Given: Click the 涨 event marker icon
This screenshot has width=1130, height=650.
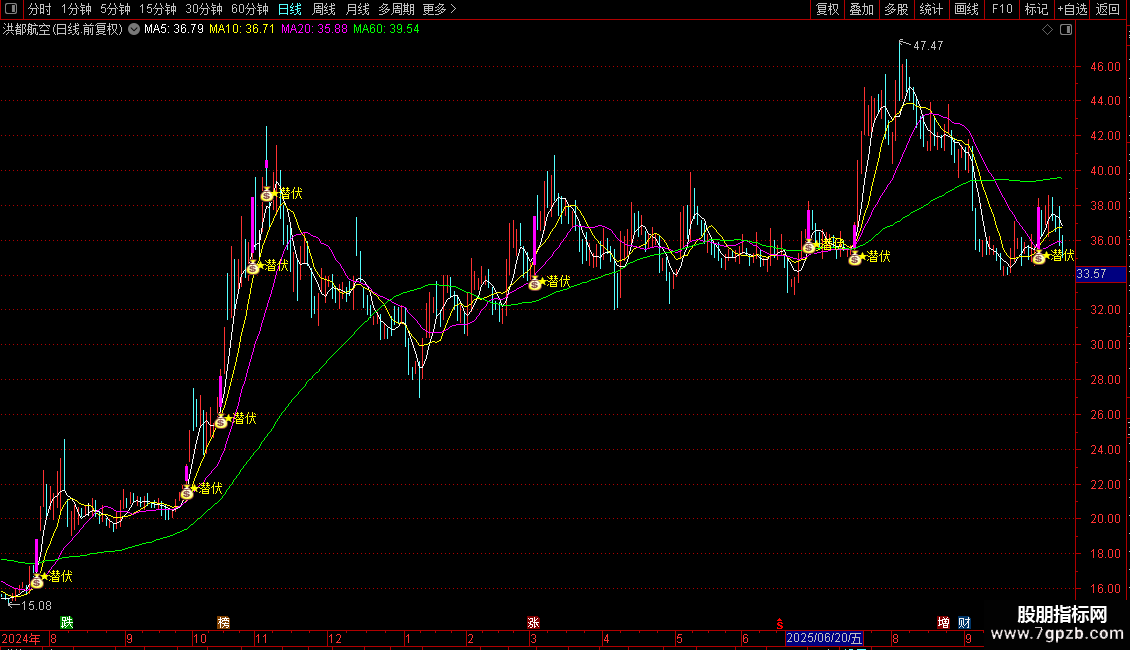Looking at the screenshot, I should pyautogui.click(x=533, y=622).
